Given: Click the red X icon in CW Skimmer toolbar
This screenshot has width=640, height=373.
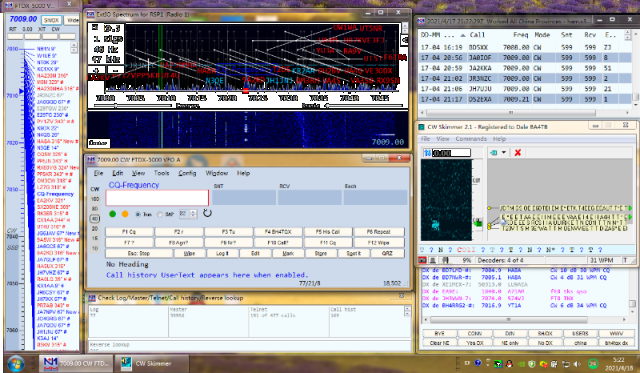Looking at the screenshot, I should [x=518, y=153].
